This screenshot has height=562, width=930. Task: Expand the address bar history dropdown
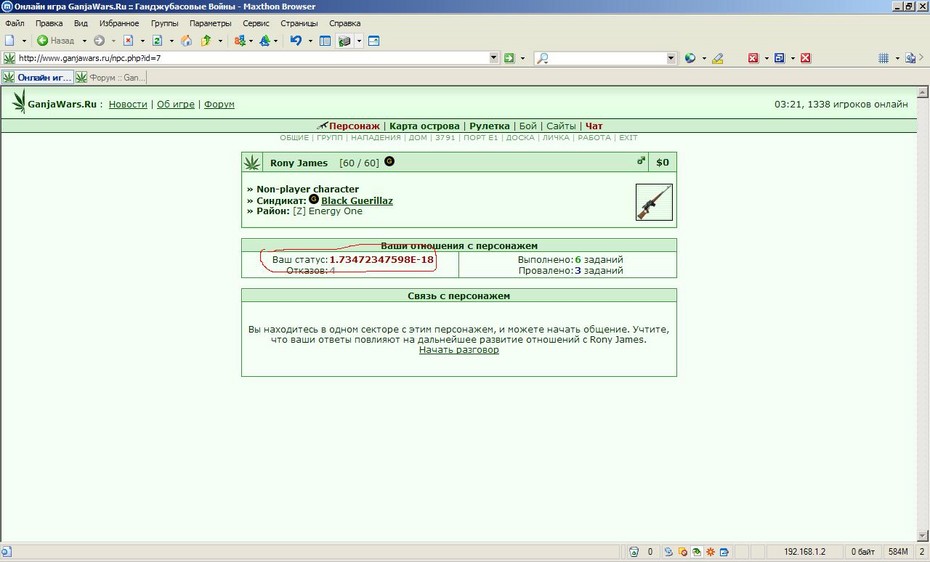click(493, 58)
